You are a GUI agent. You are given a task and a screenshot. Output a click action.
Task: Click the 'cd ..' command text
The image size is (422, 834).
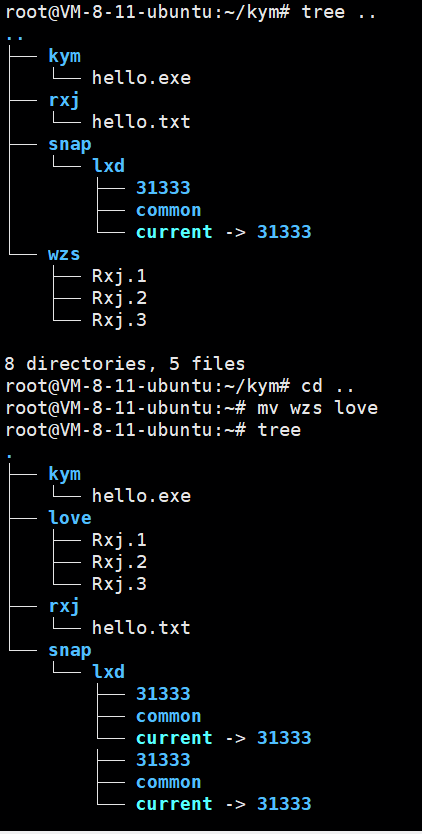328,386
